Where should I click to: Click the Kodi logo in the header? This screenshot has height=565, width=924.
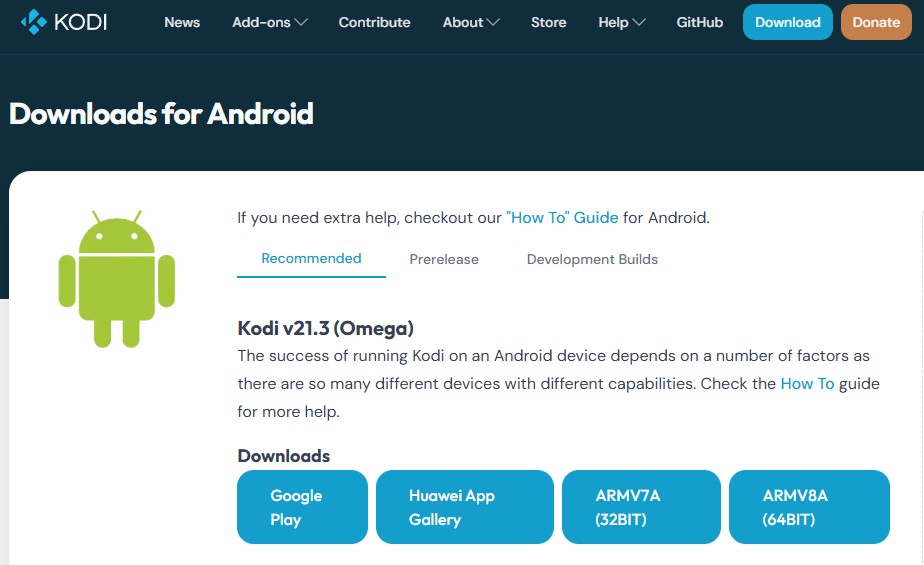64,22
